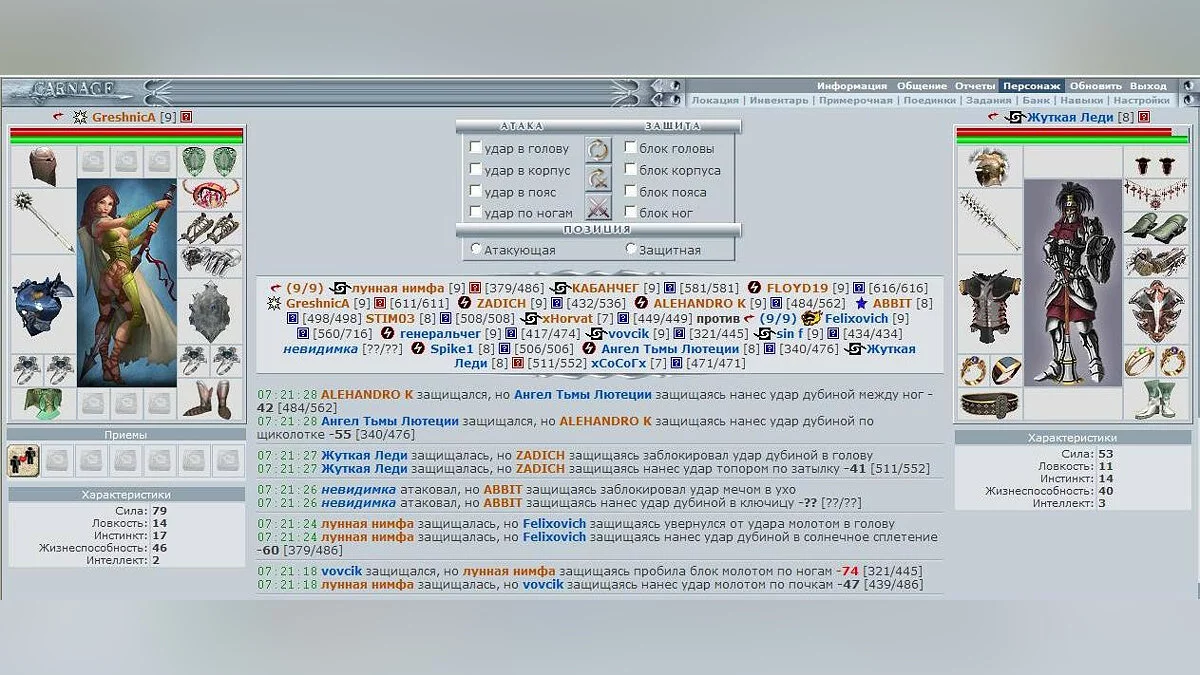Viewport: 1200px width, 675px height.
Task: Open the Навыки submenu
Action: point(1082,100)
